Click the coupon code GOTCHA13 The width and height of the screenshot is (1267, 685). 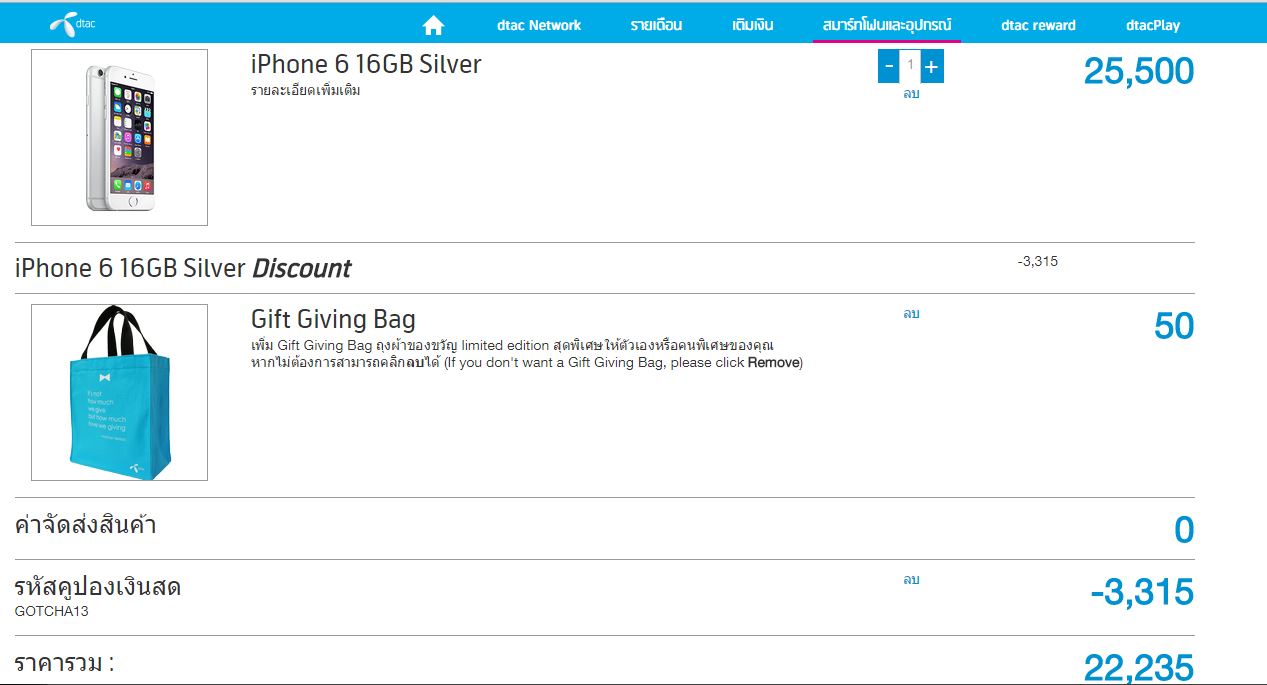[51, 611]
